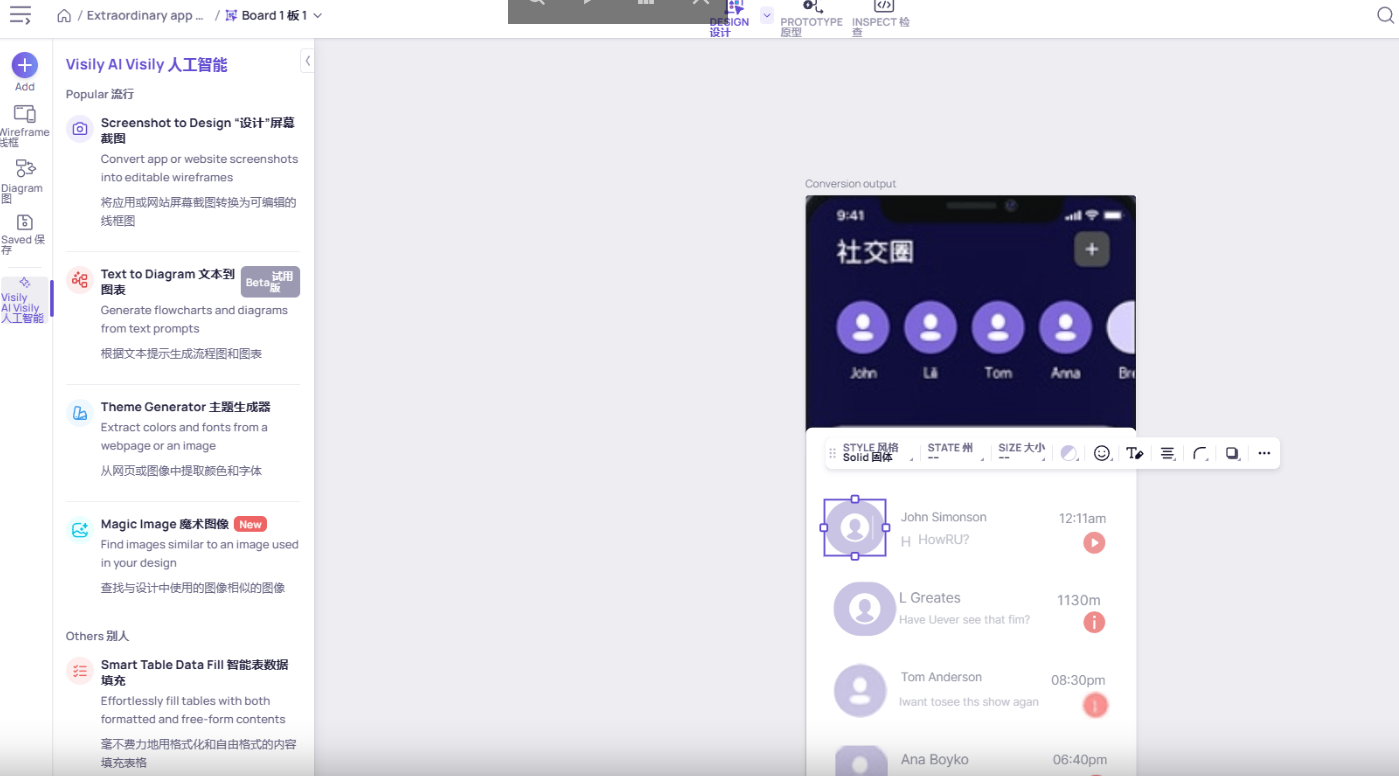Open the alignment options in floating toolbar

click(1167, 453)
